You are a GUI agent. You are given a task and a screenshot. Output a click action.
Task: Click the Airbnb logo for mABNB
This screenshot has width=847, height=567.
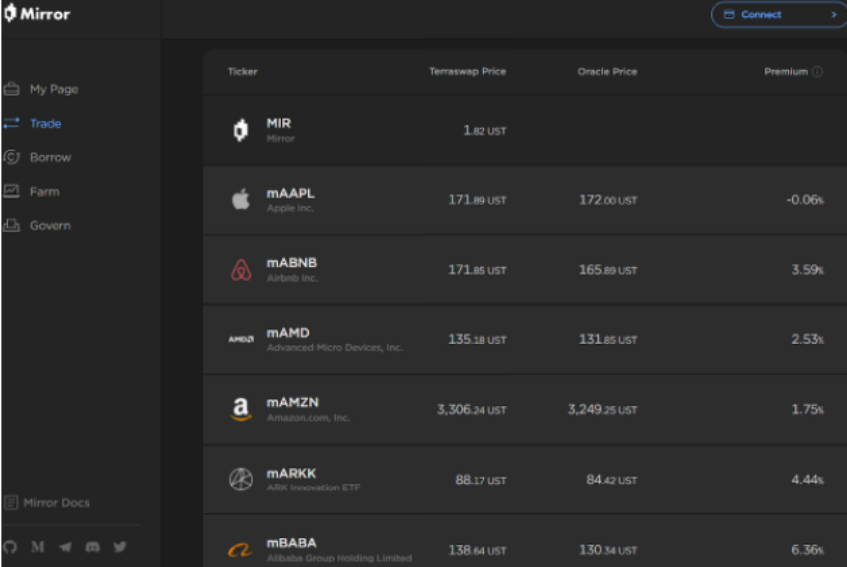(x=241, y=269)
